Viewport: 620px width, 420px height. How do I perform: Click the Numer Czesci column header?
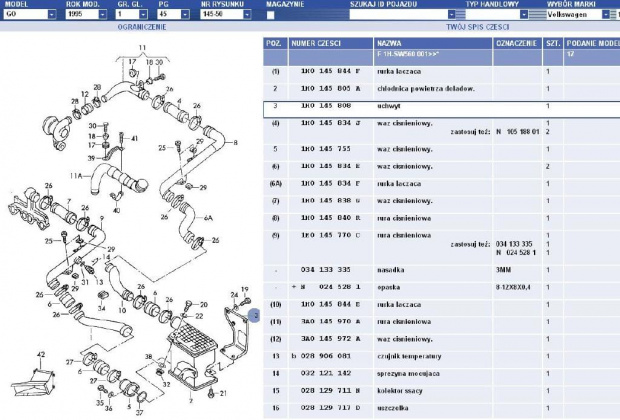coord(320,45)
